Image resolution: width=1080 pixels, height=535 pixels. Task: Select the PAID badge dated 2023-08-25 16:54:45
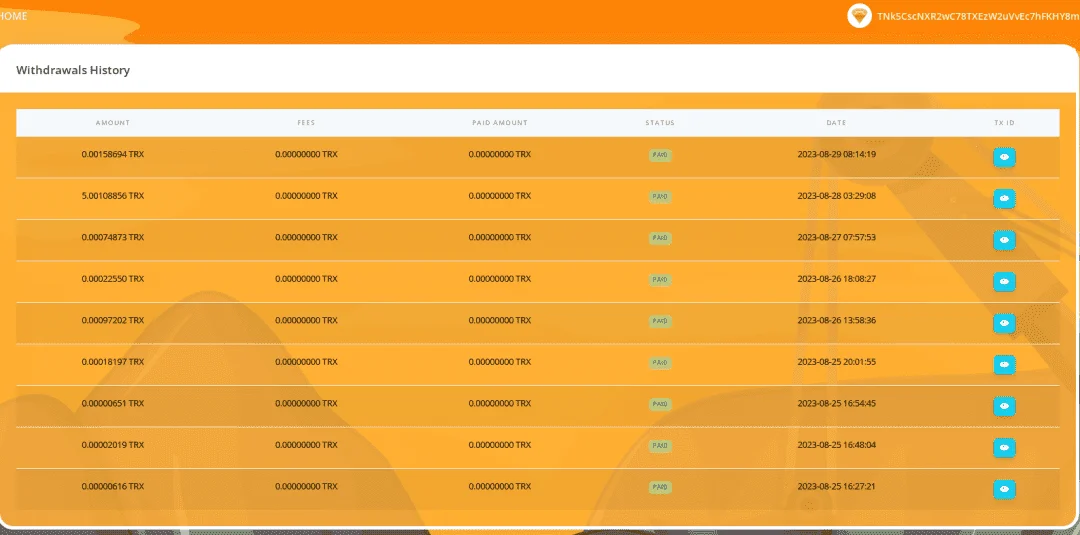660,404
